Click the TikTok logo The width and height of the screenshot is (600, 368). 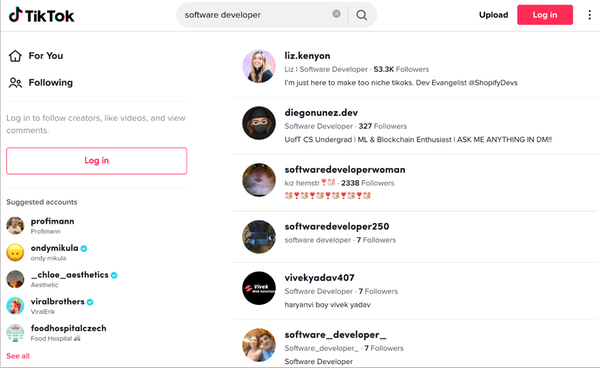(41, 15)
